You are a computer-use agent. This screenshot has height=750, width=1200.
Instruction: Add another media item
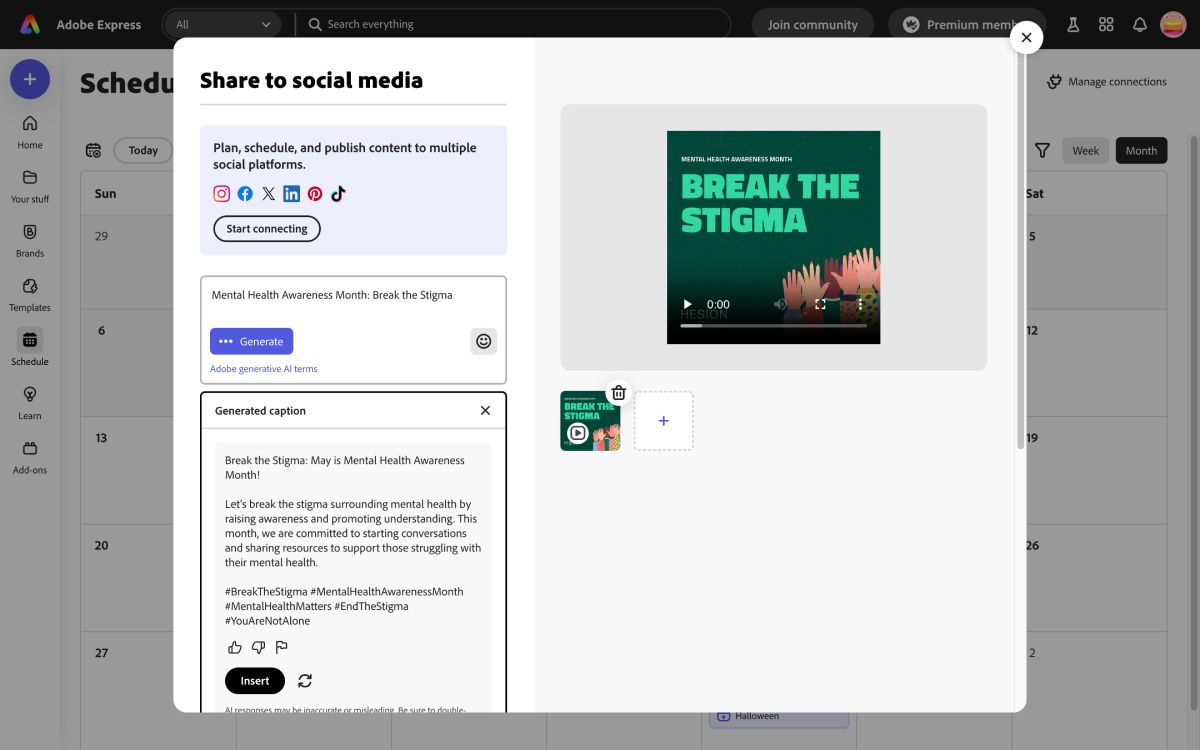(x=664, y=421)
